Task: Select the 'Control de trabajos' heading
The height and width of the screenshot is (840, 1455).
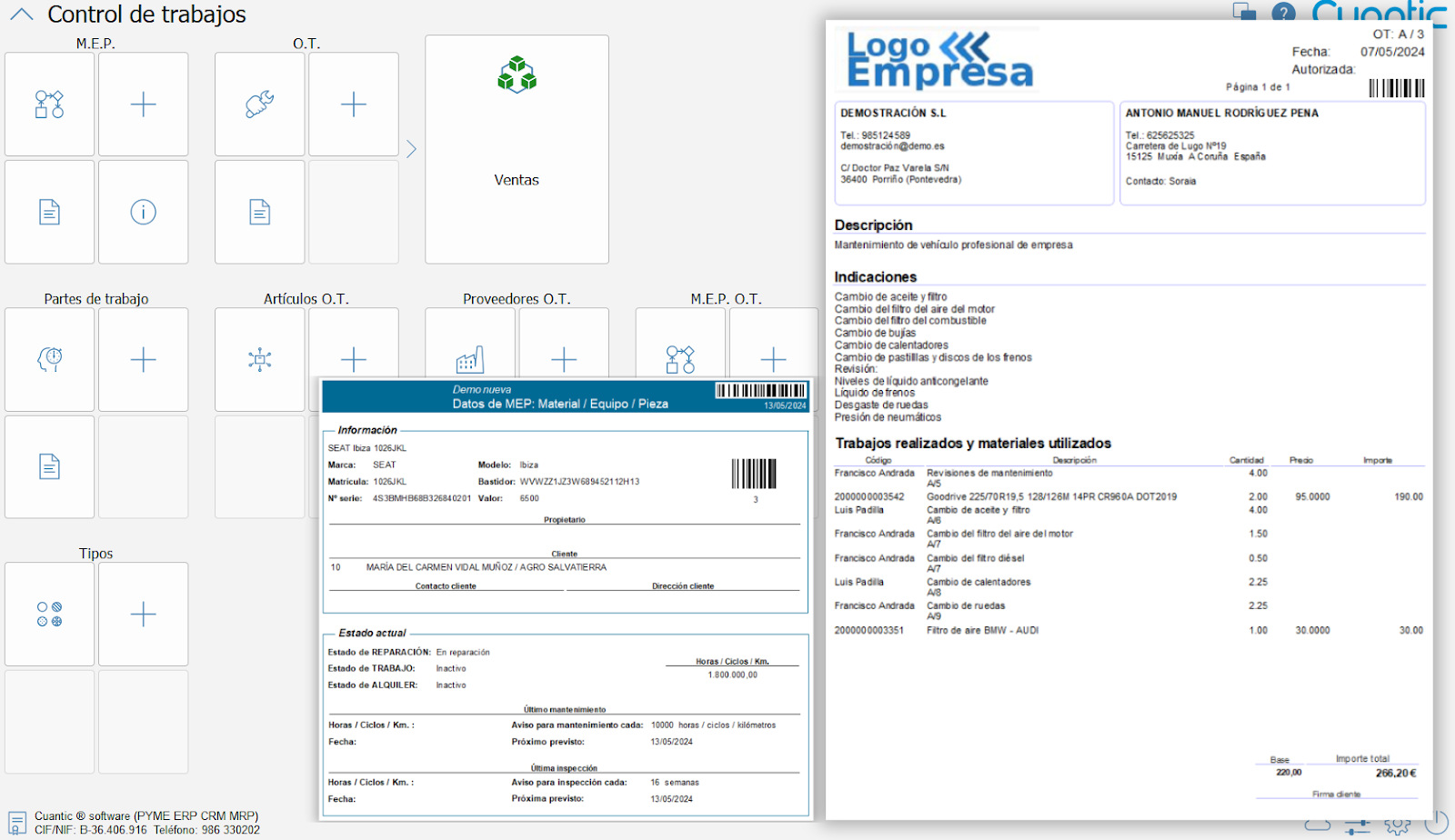Action: [146, 15]
